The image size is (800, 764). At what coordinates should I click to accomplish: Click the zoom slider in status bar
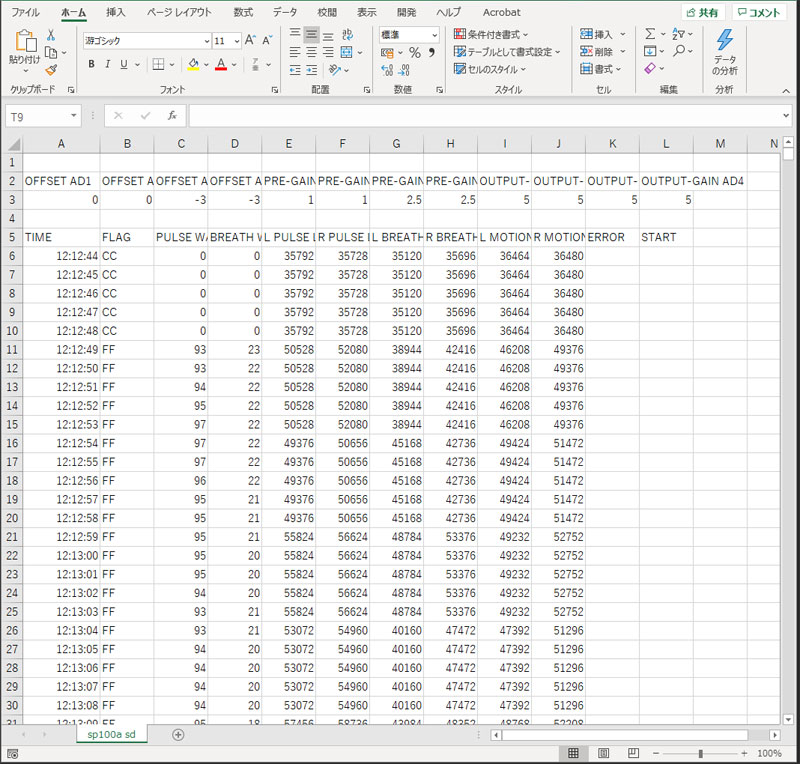700,753
